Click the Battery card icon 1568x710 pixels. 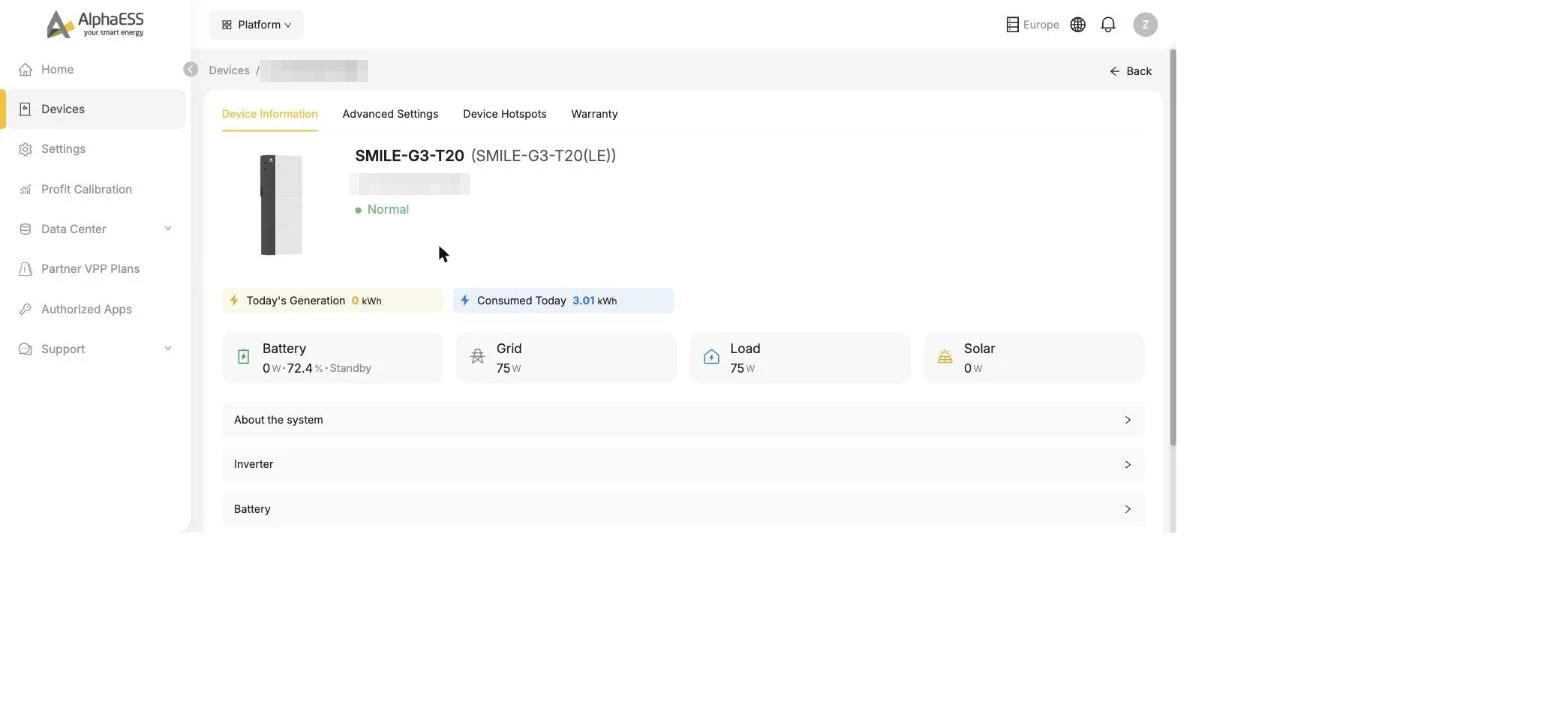243,357
